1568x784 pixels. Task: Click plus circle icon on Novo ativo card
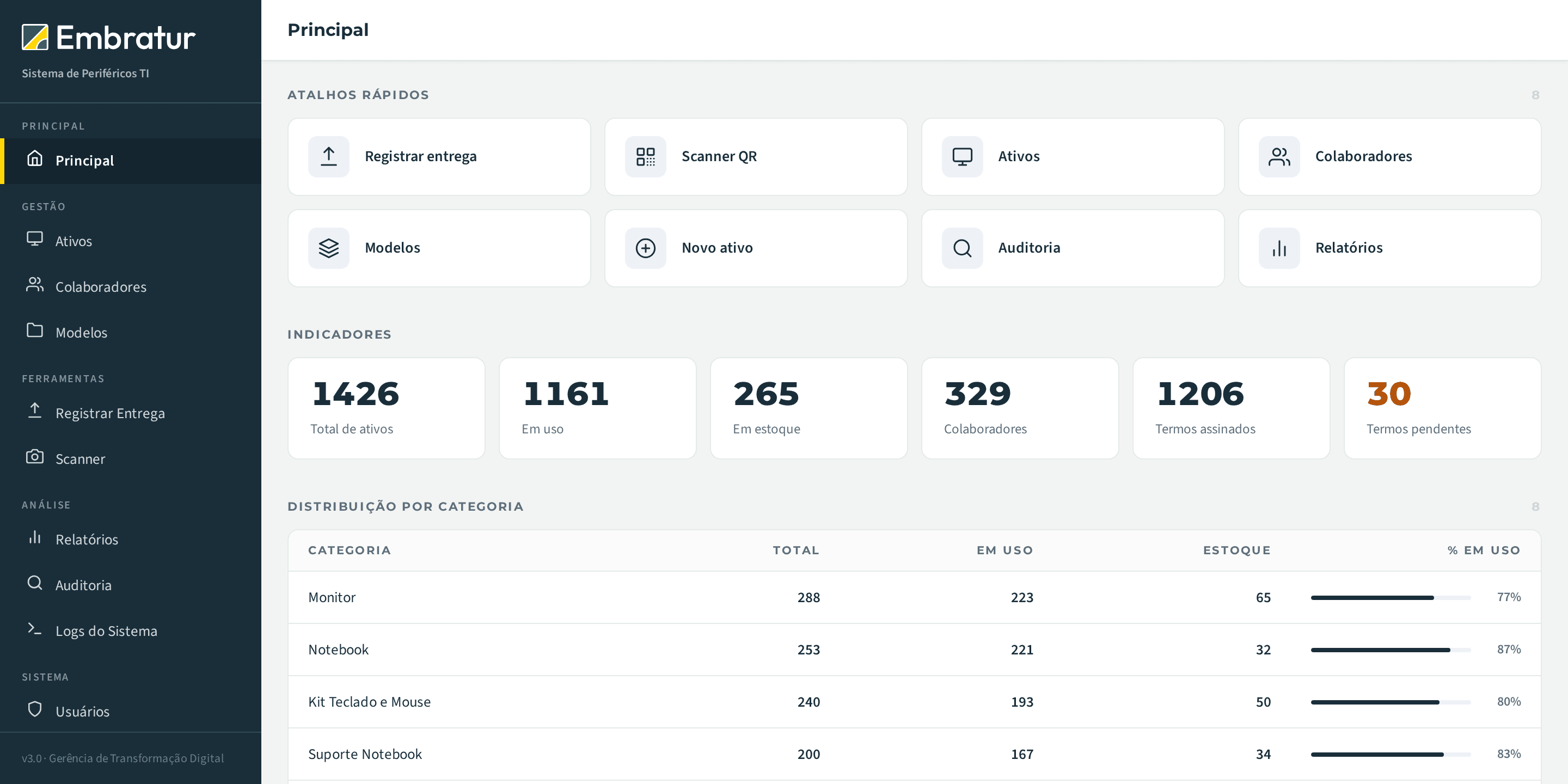645,248
